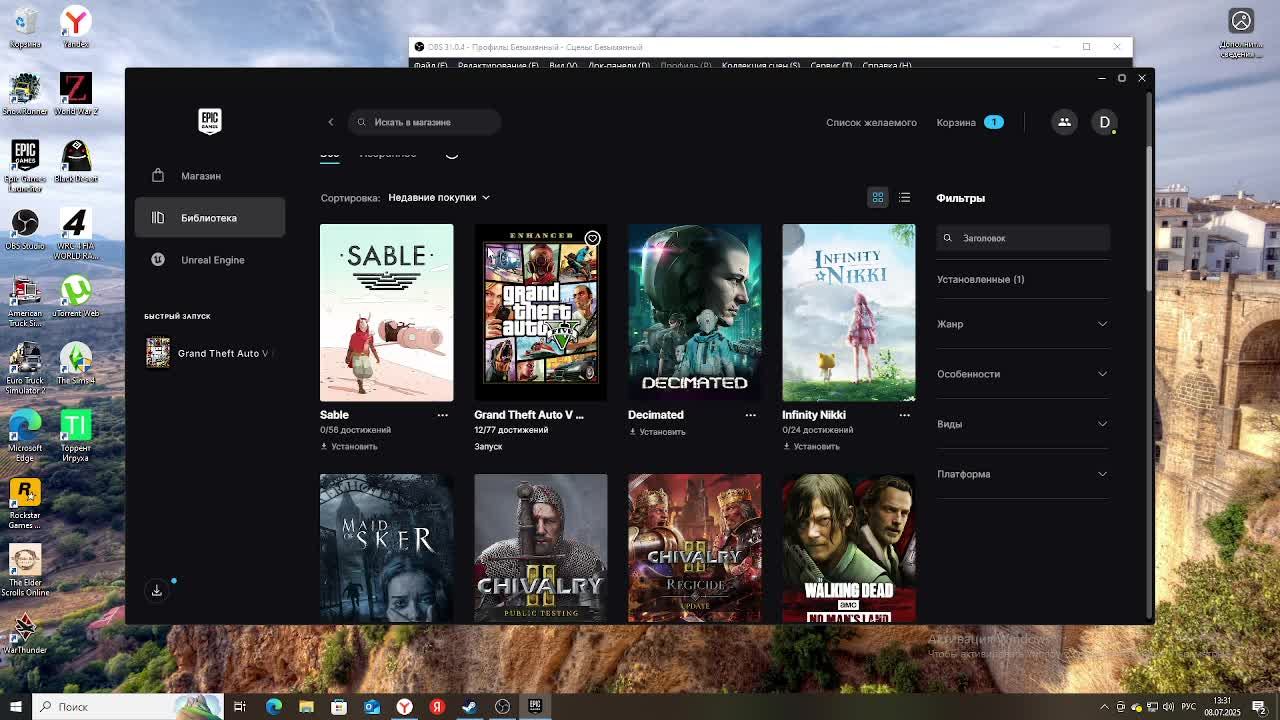Viewport: 1280px width, 720px height.
Task: Open the notification center icon
Action: click(x=1259, y=707)
